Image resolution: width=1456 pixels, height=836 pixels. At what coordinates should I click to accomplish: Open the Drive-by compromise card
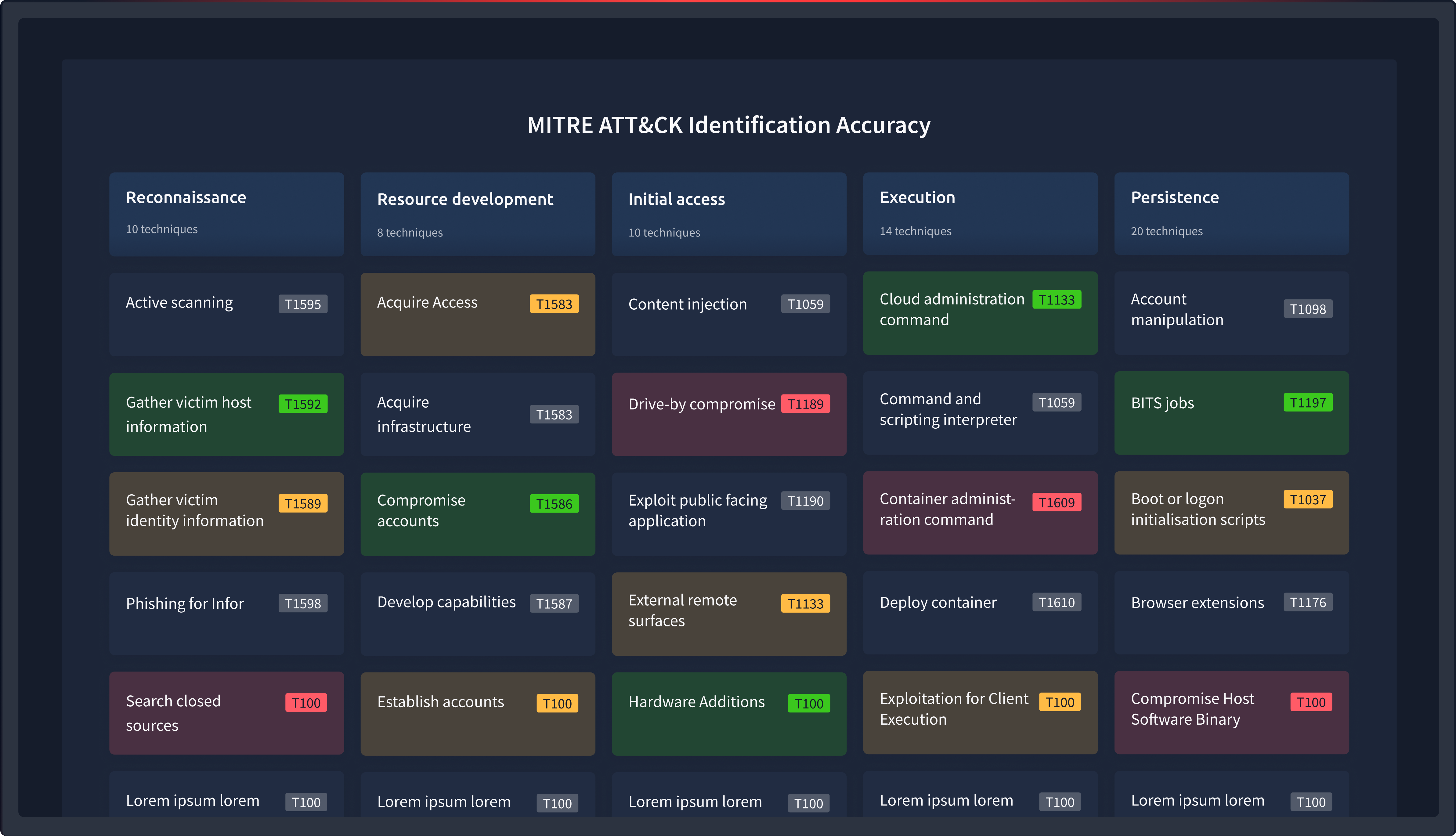729,414
